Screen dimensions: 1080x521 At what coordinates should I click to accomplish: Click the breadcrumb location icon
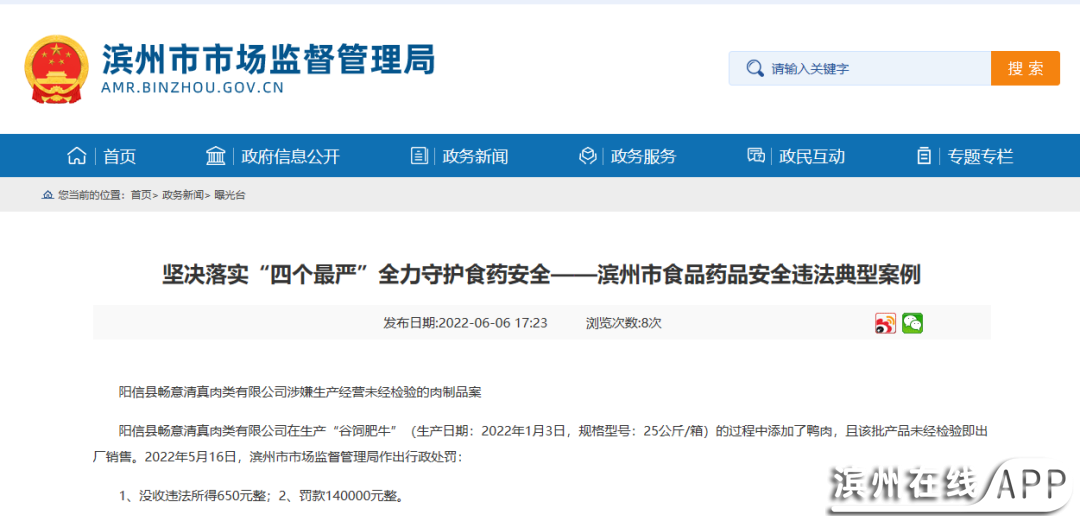pyautogui.click(x=47, y=195)
